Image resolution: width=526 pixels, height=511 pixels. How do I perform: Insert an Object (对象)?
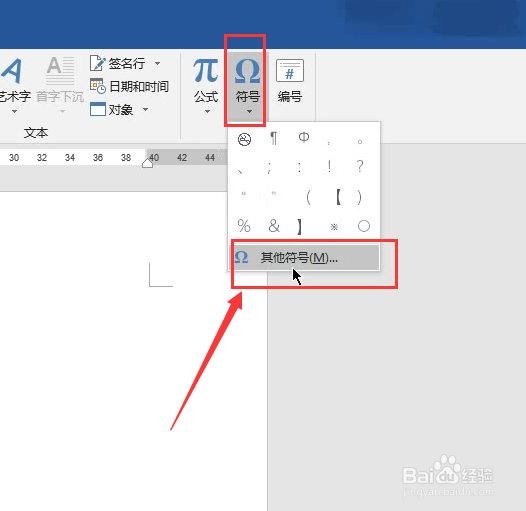(x=112, y=109)
